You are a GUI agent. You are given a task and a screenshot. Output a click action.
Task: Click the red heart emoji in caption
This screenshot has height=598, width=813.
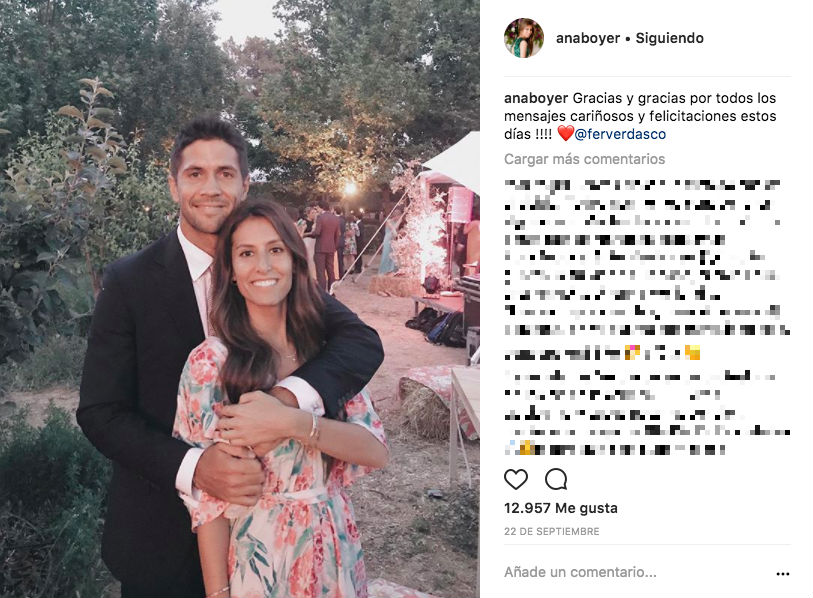565,134
